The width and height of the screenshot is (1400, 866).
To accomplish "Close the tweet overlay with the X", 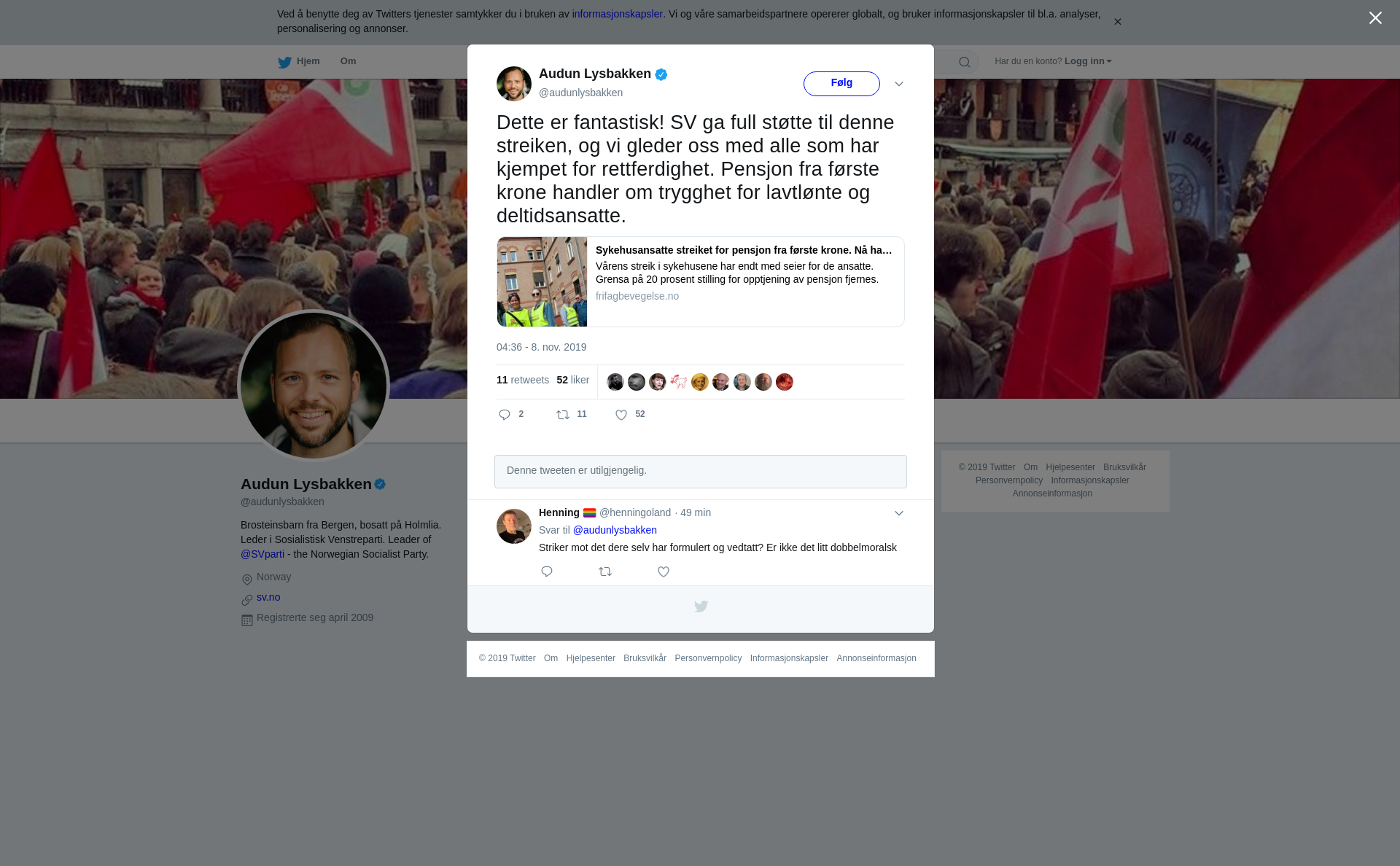I will tap(1375, 18).
